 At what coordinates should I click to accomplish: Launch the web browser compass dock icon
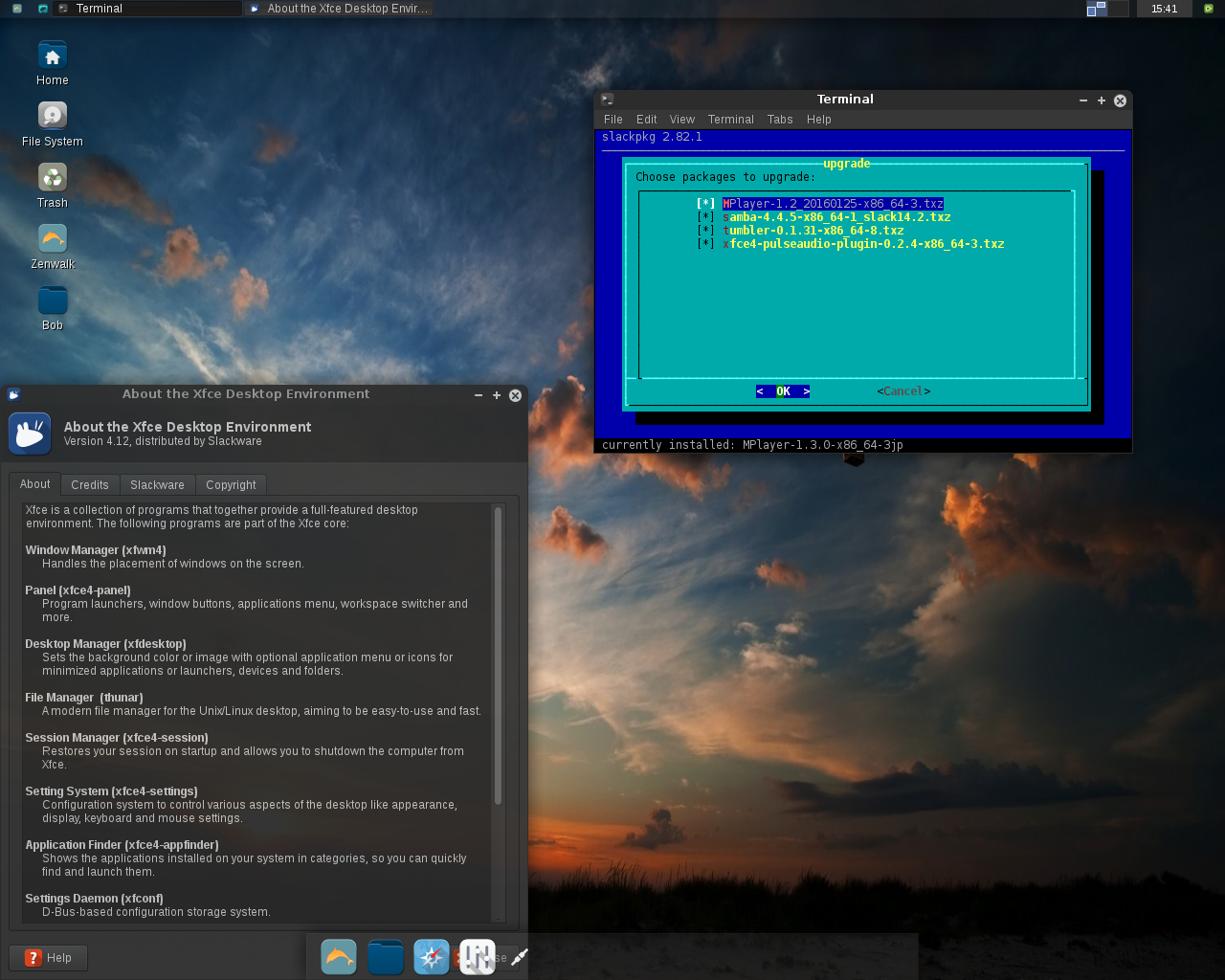pos(432,957)
